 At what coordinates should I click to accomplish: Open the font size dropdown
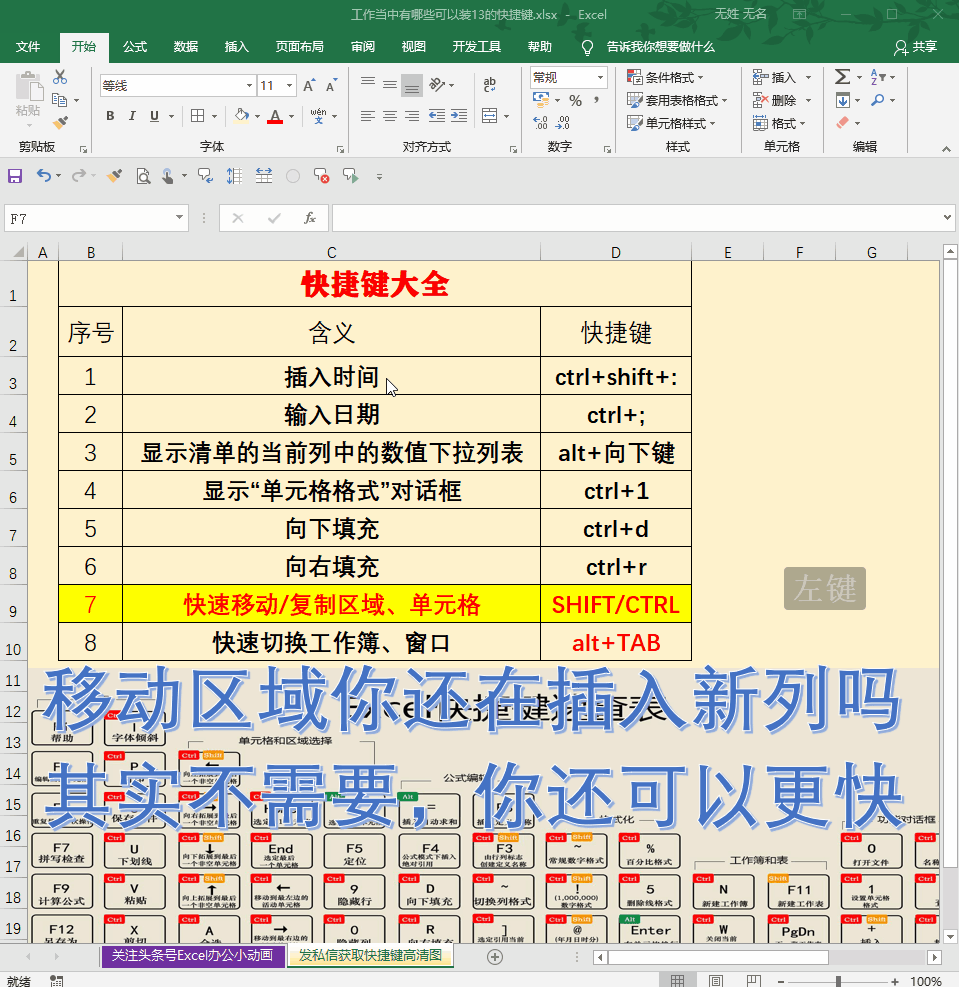tap(289, 86)
